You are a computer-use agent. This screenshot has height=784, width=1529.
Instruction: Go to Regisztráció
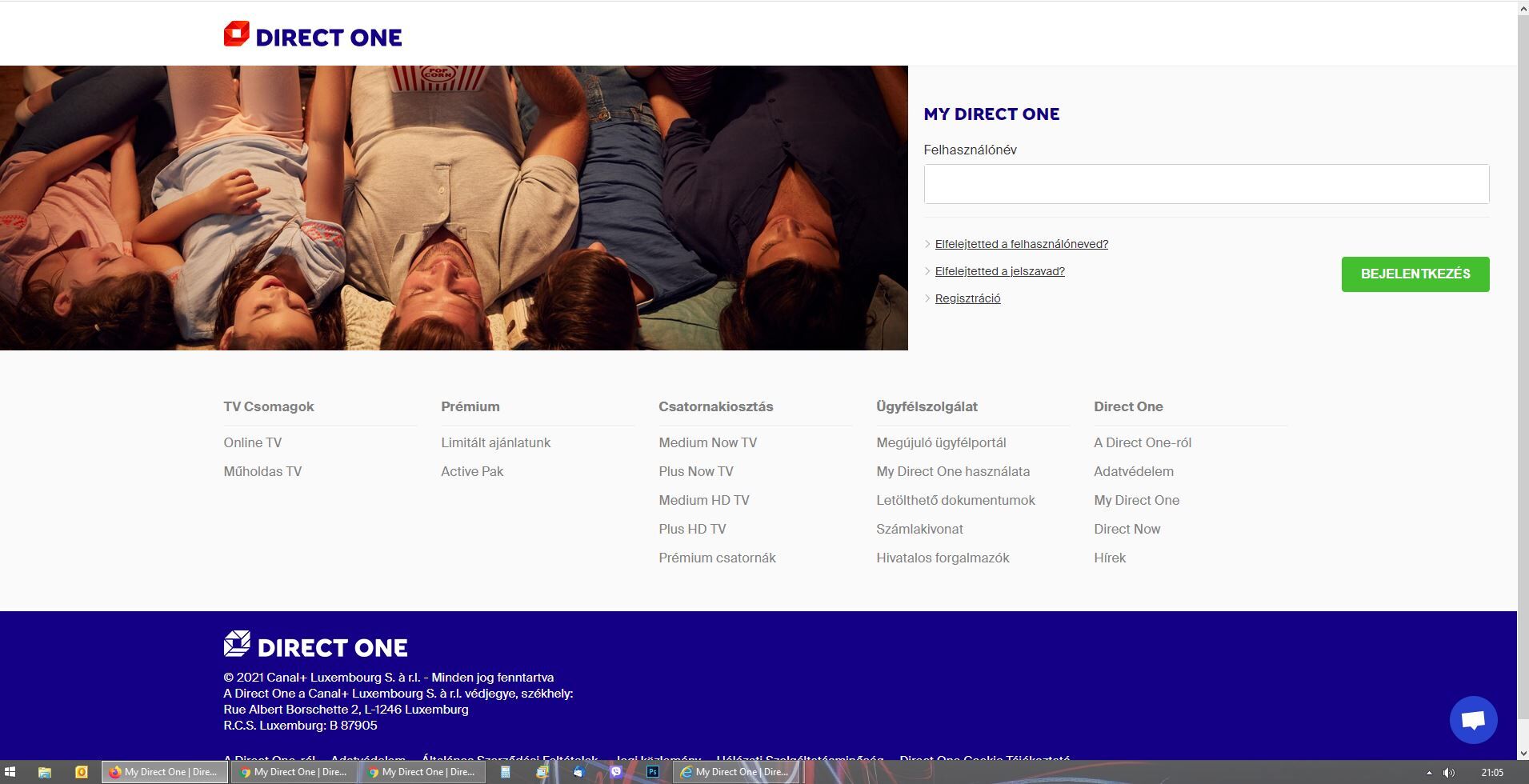(x=968, y=298)
